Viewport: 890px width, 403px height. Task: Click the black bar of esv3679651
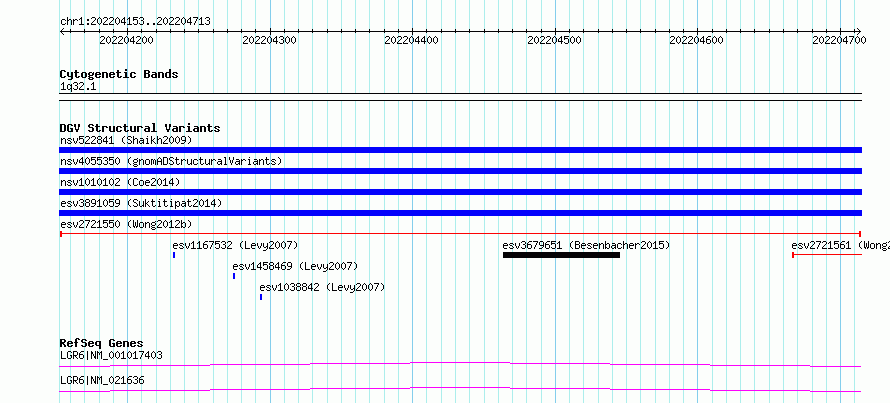(x=561, y=255)
